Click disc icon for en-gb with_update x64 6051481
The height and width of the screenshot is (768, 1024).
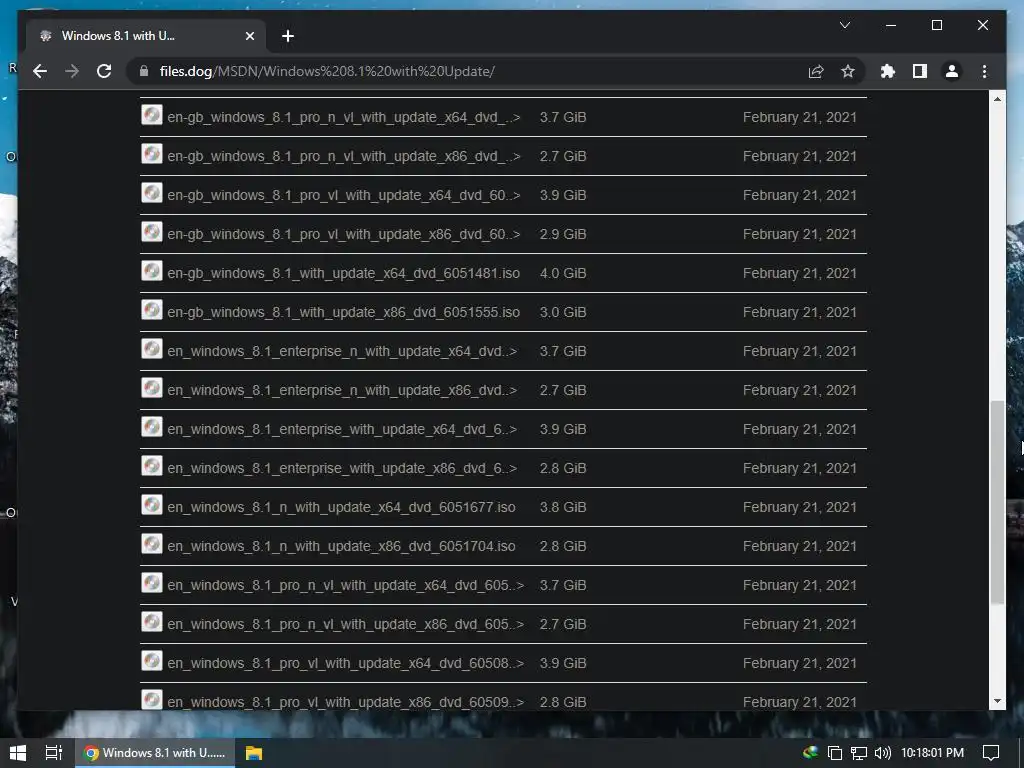click(152, 270)
